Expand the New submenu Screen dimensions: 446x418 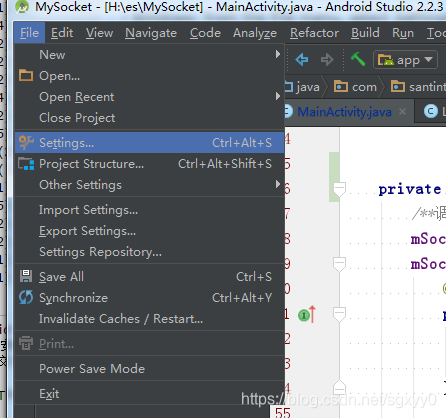click(x=149, y=54)
